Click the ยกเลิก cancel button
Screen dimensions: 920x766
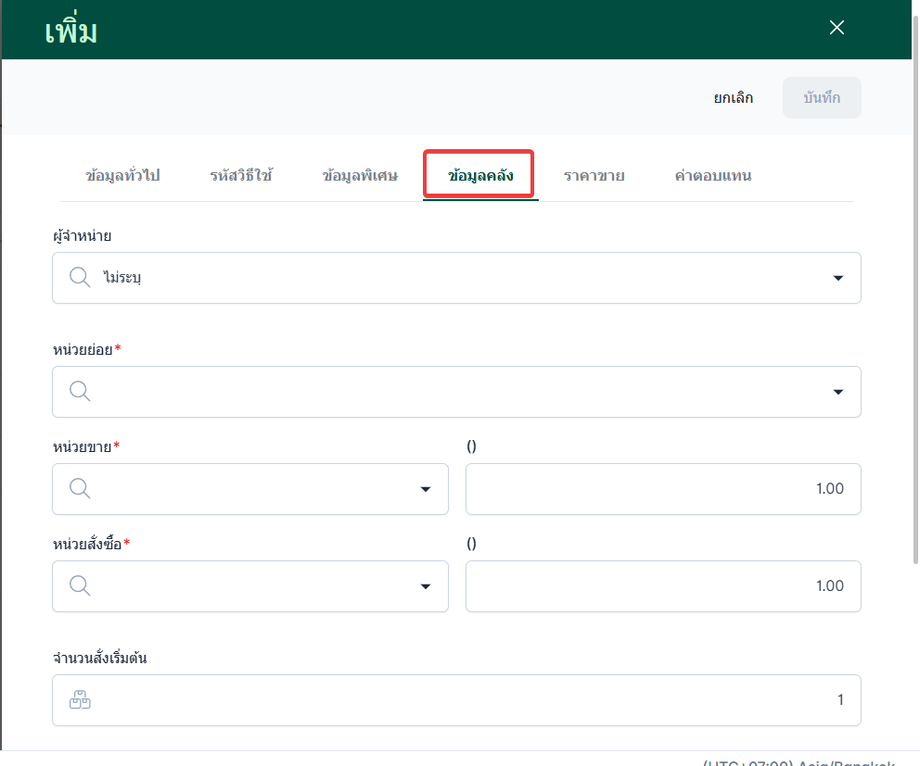click(x=733, y=98)
